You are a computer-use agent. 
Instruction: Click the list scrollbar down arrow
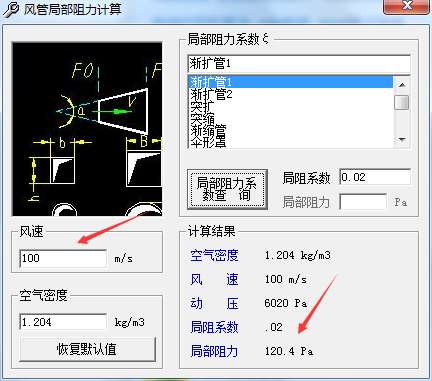tap(402, 140)
